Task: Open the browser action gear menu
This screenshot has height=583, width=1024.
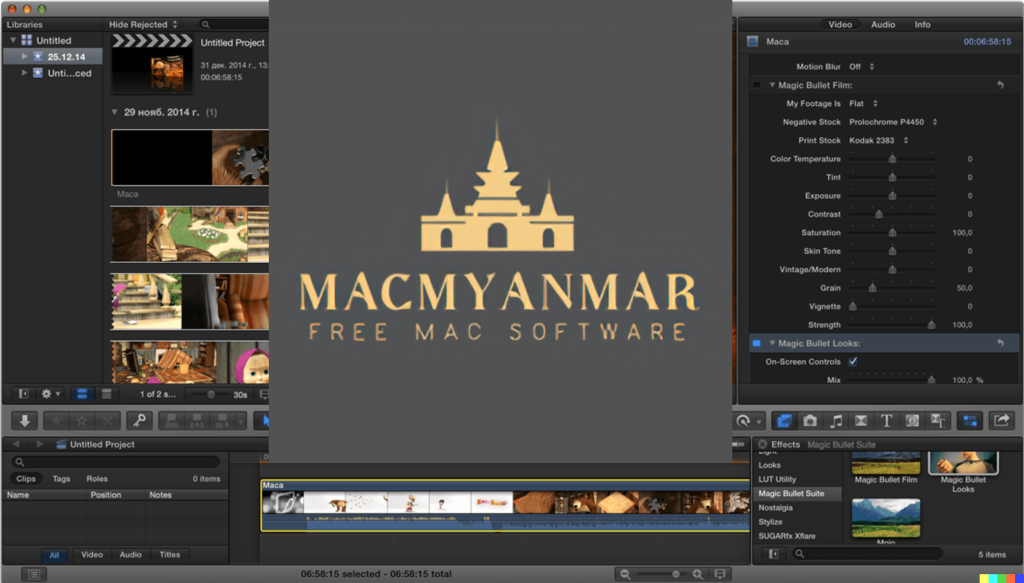Action: click(x=50, y=394)
